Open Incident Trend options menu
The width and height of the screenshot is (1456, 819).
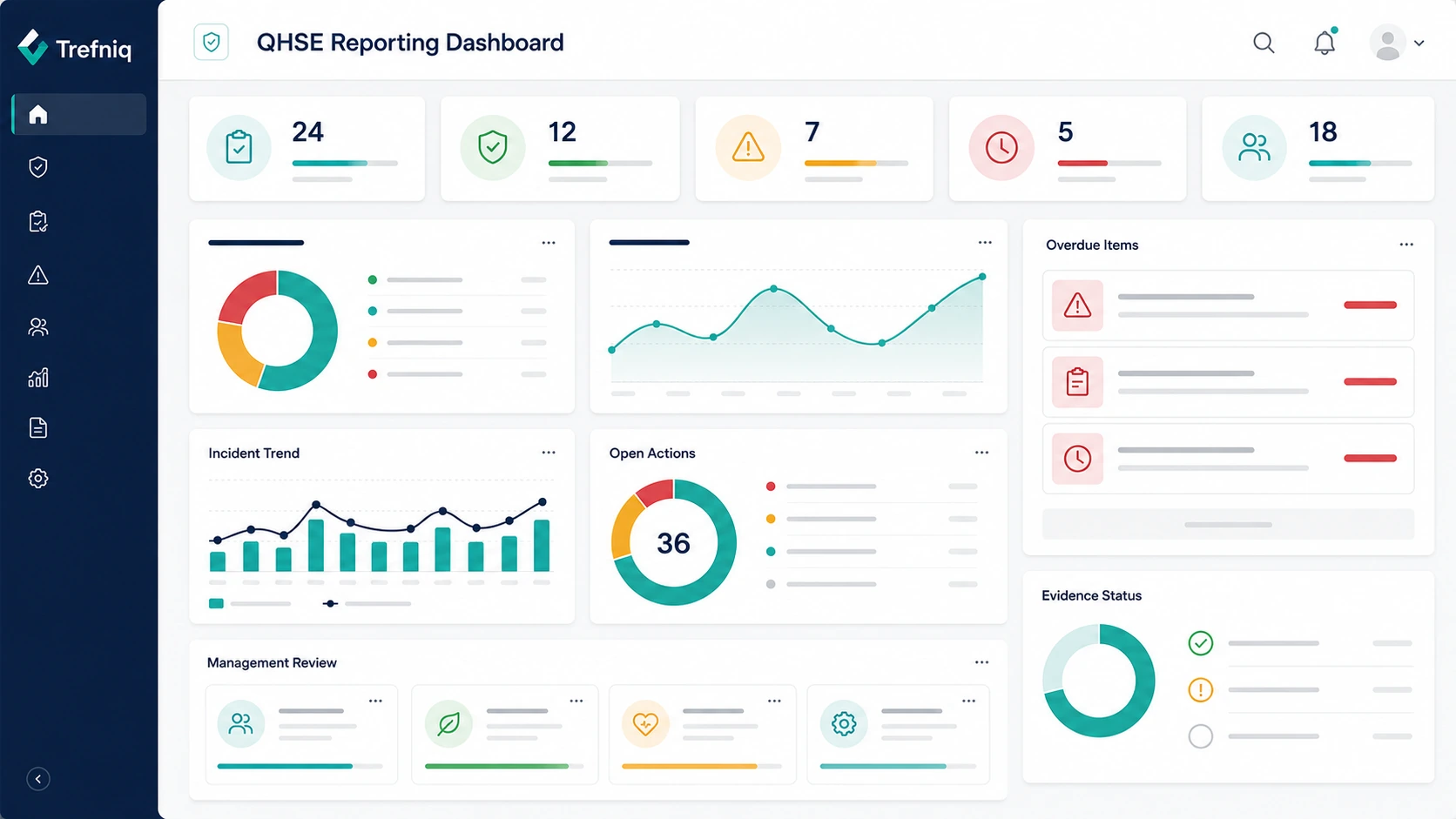pyautogui.click(x=549, y=453)
